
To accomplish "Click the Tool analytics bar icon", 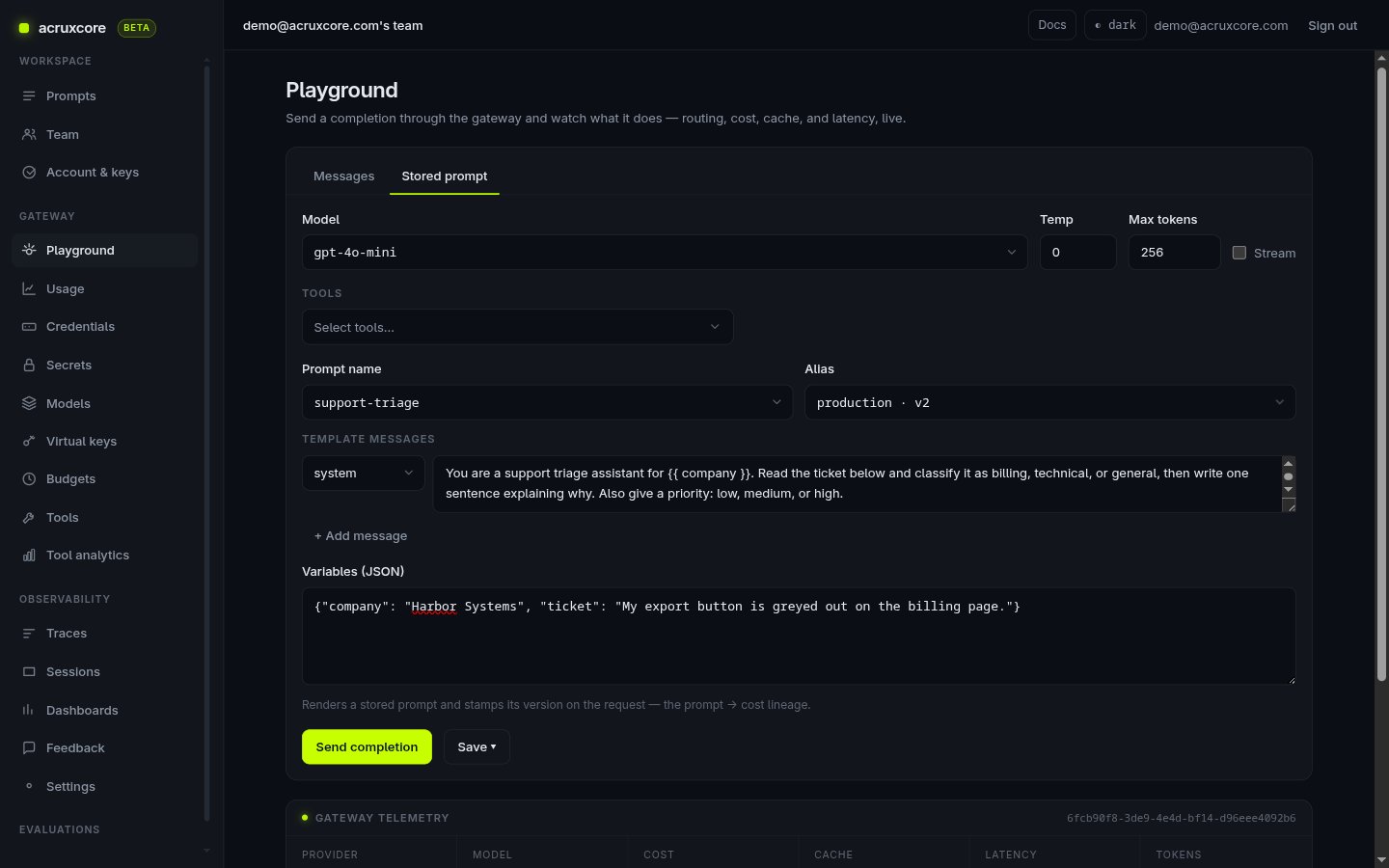I will coord(29,555).
